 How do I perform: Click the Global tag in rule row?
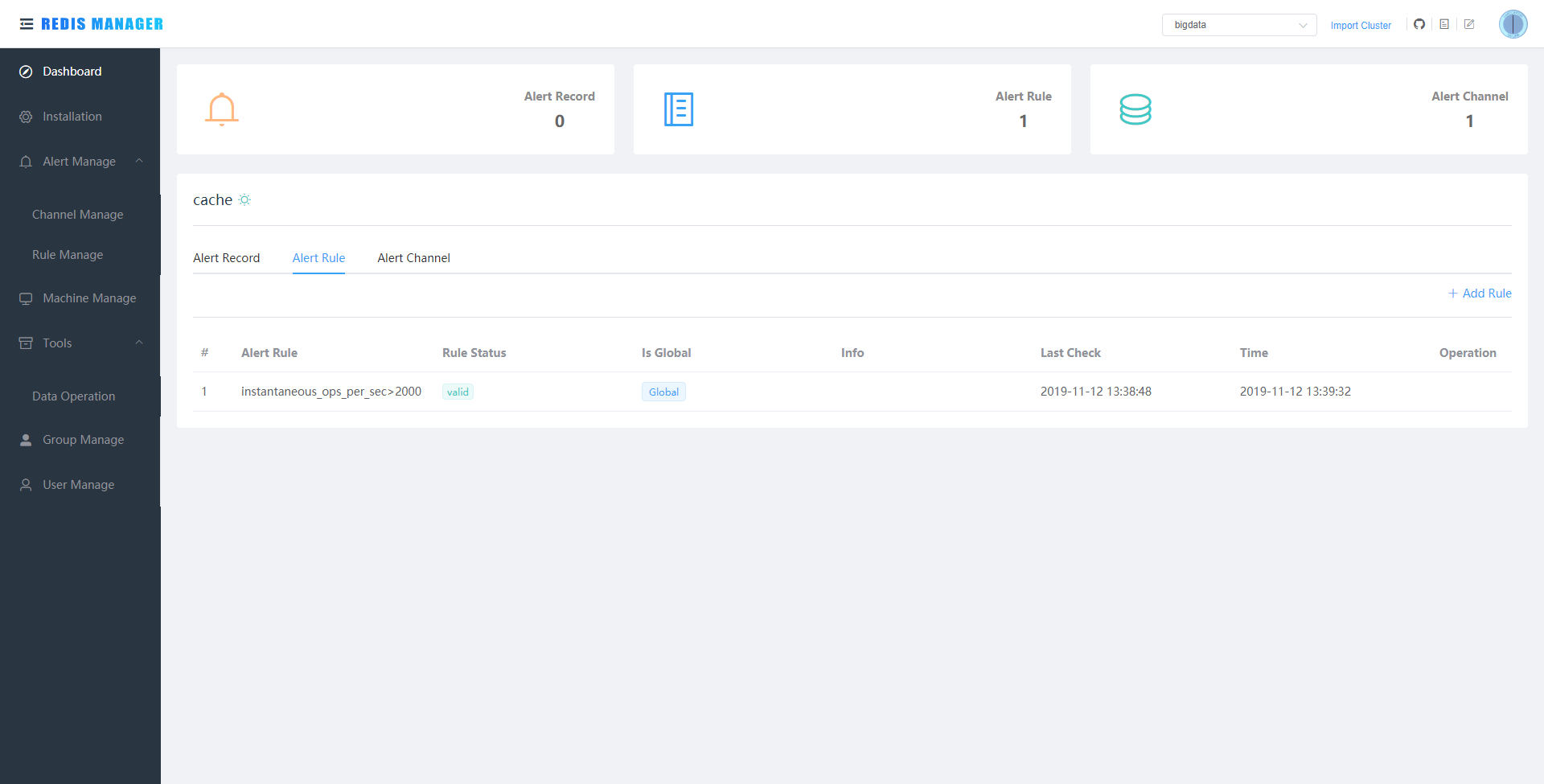coord(663,392)
